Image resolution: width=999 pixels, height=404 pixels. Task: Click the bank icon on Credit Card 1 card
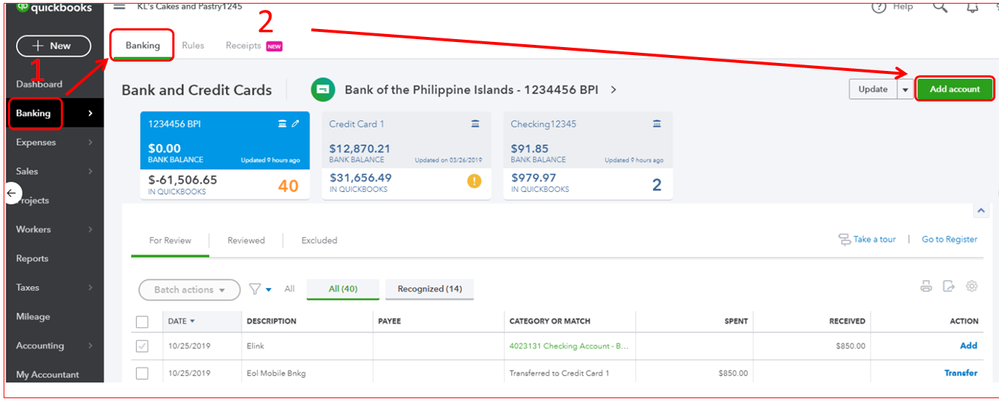pos(475,124)
